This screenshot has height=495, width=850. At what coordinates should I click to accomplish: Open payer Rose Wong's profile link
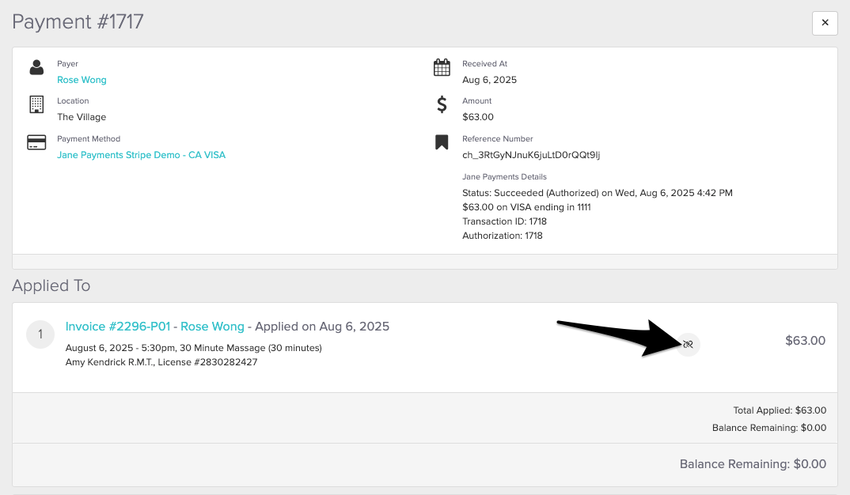pos(81,80)
